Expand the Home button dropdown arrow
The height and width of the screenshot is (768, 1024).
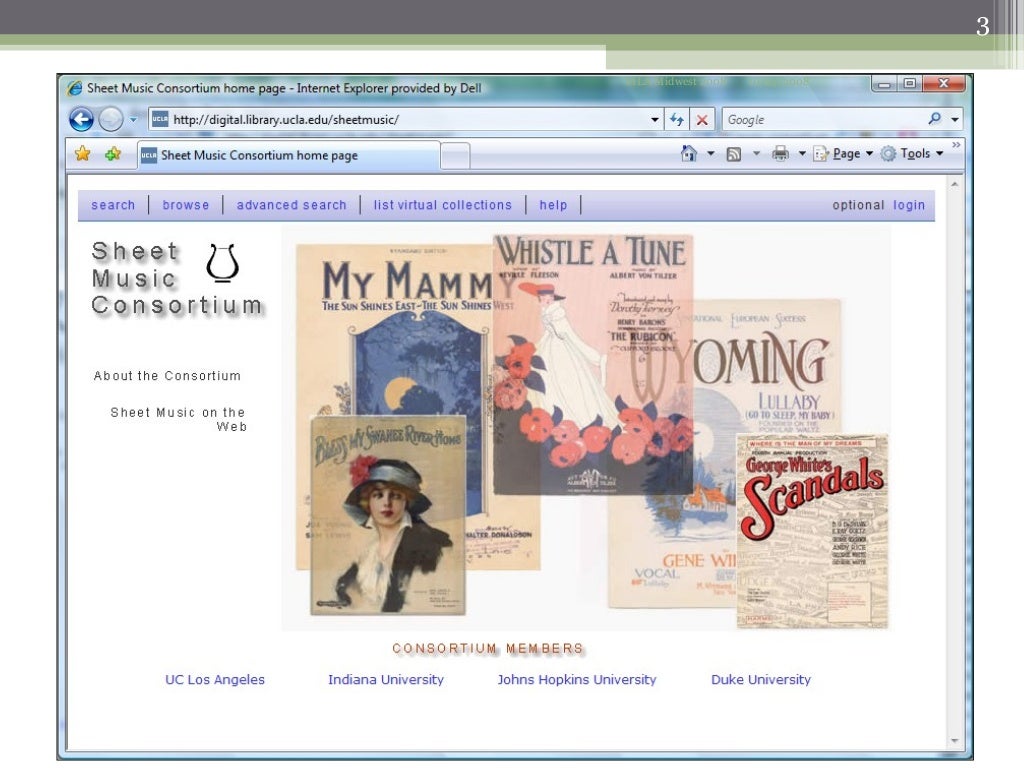pyautogui.click(x=711, y=153)
